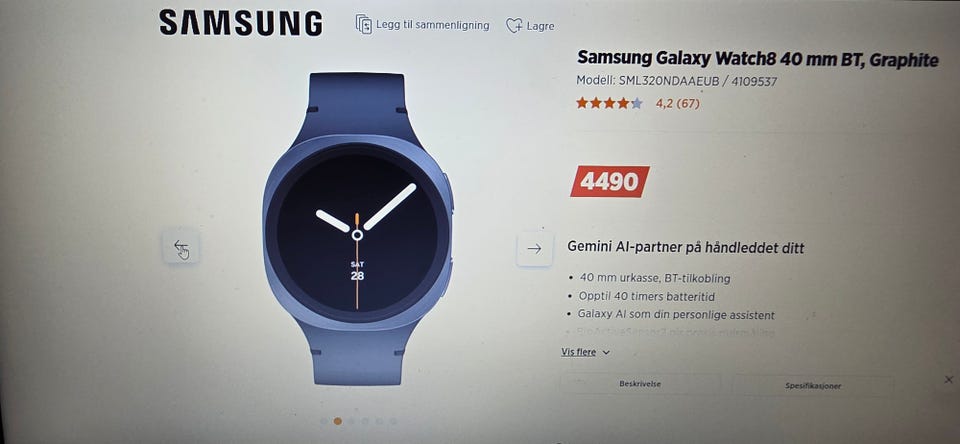Show next product image with right arrow
Viewport: 960px width, 444px height.
(534, 249)
